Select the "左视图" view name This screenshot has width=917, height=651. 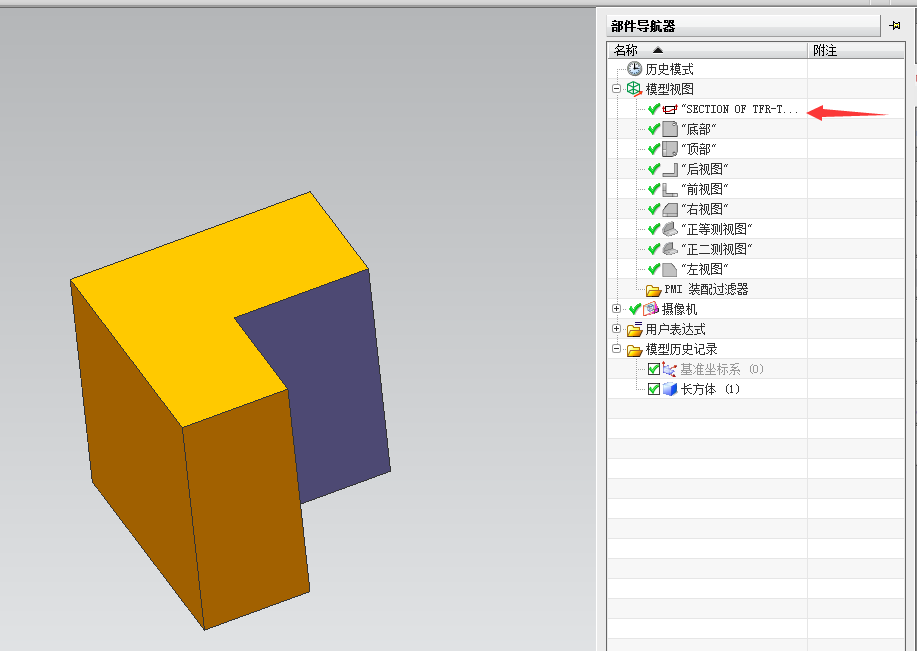click(x=704, y=269)
